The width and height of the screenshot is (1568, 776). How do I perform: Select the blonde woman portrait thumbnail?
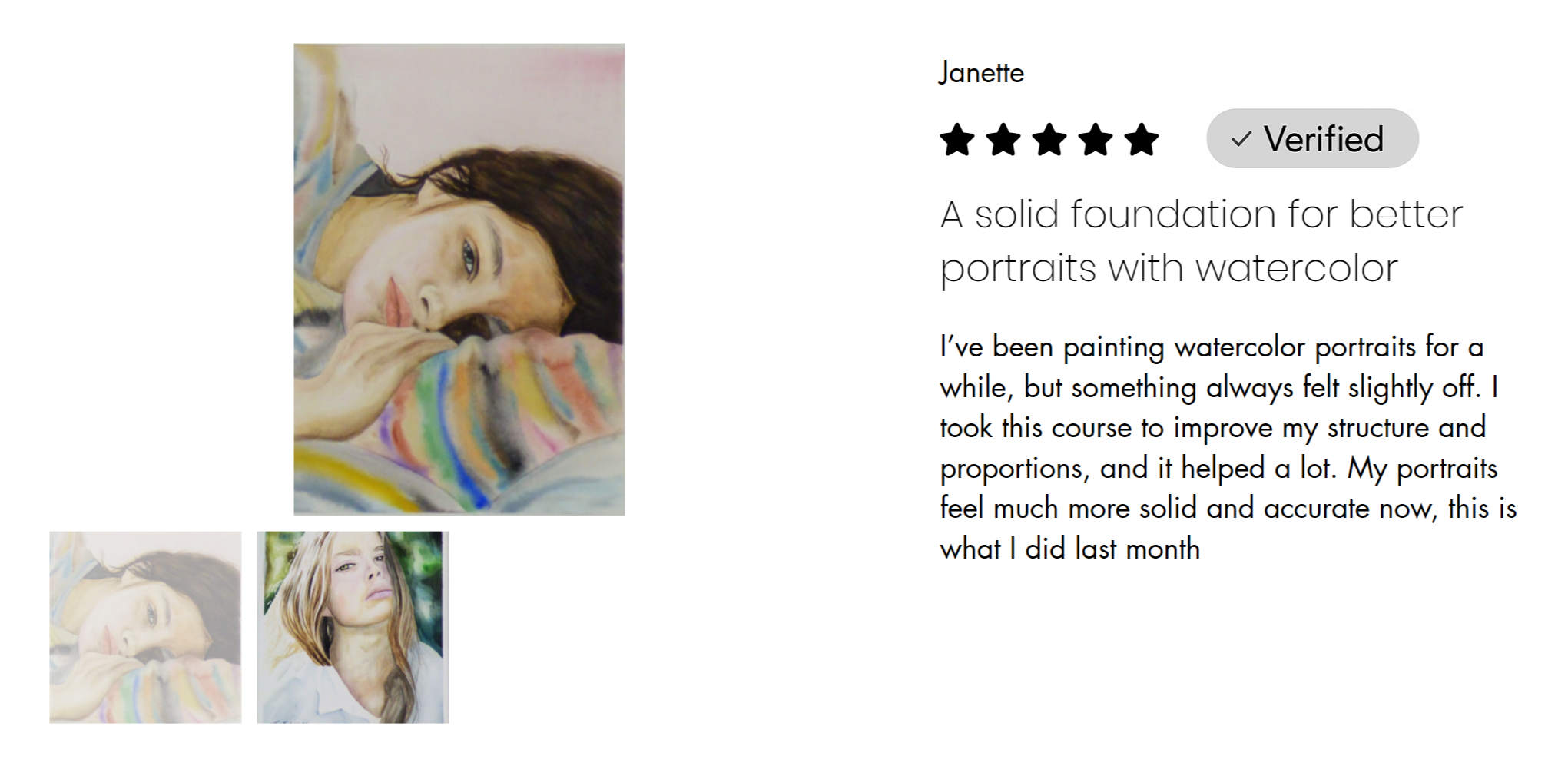pos(353,627)
